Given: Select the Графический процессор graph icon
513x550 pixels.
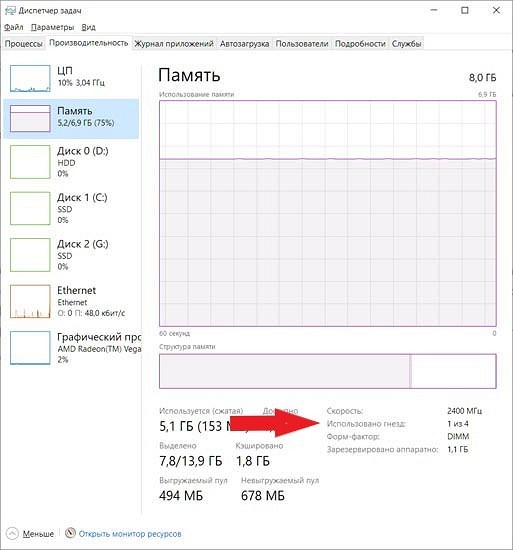Looking at the screenshot, I should click(30, 348).
